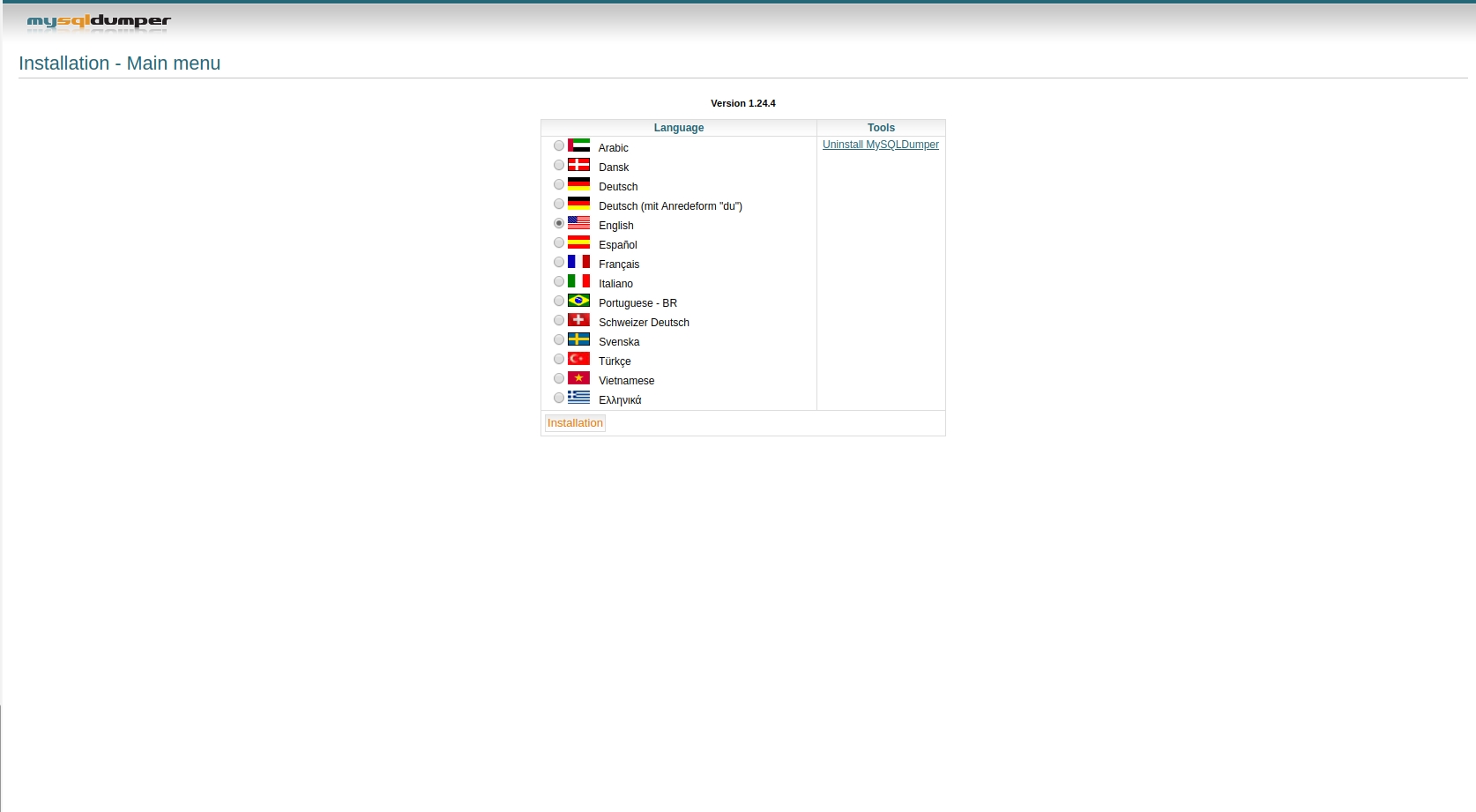This screenshot has height=812, width=1476.
Task: Click the mysqldumper logo
Action: [x=99, y=21]
